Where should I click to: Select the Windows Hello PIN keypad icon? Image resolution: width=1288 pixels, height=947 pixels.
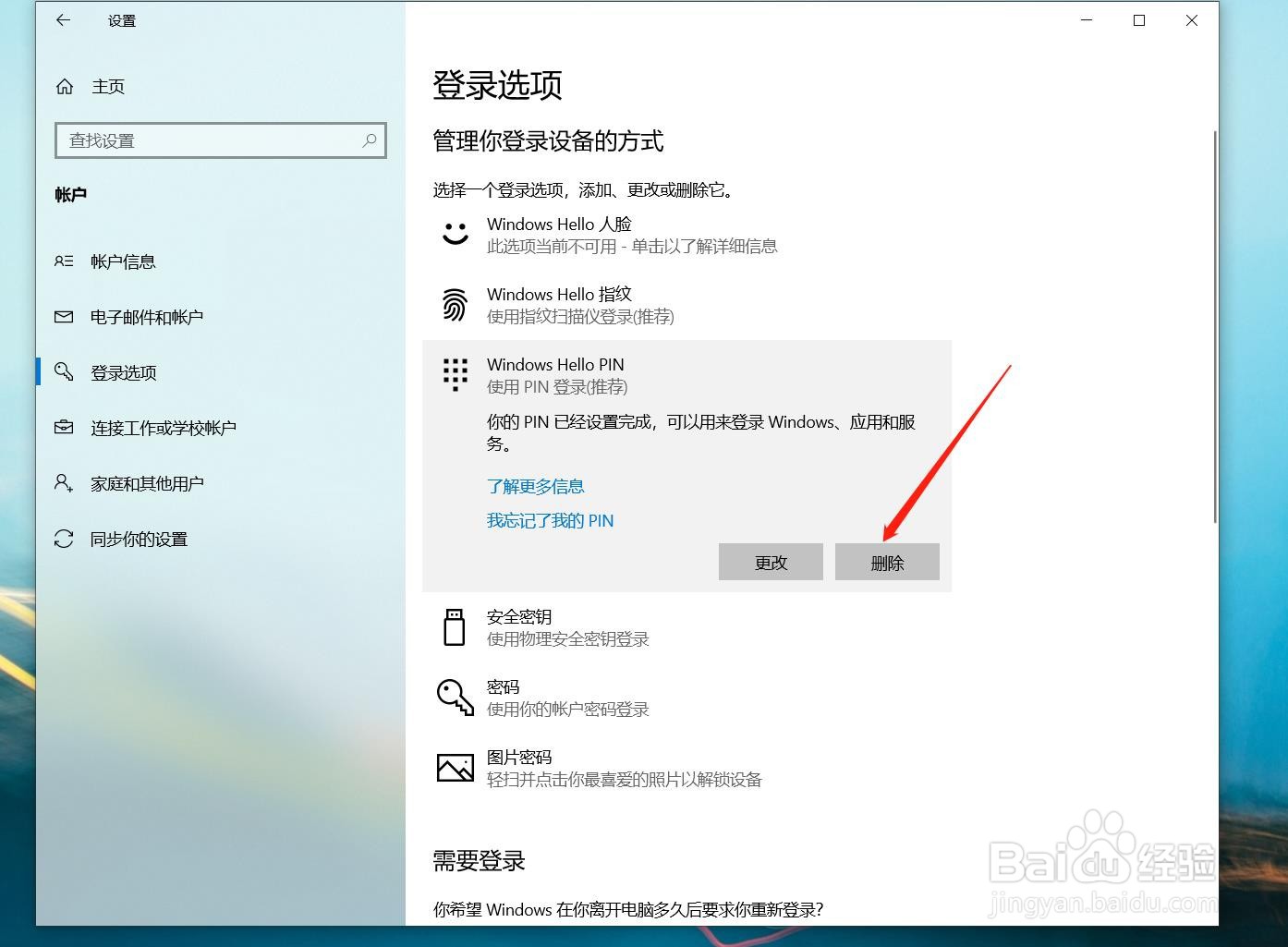[x=455, y=374]
